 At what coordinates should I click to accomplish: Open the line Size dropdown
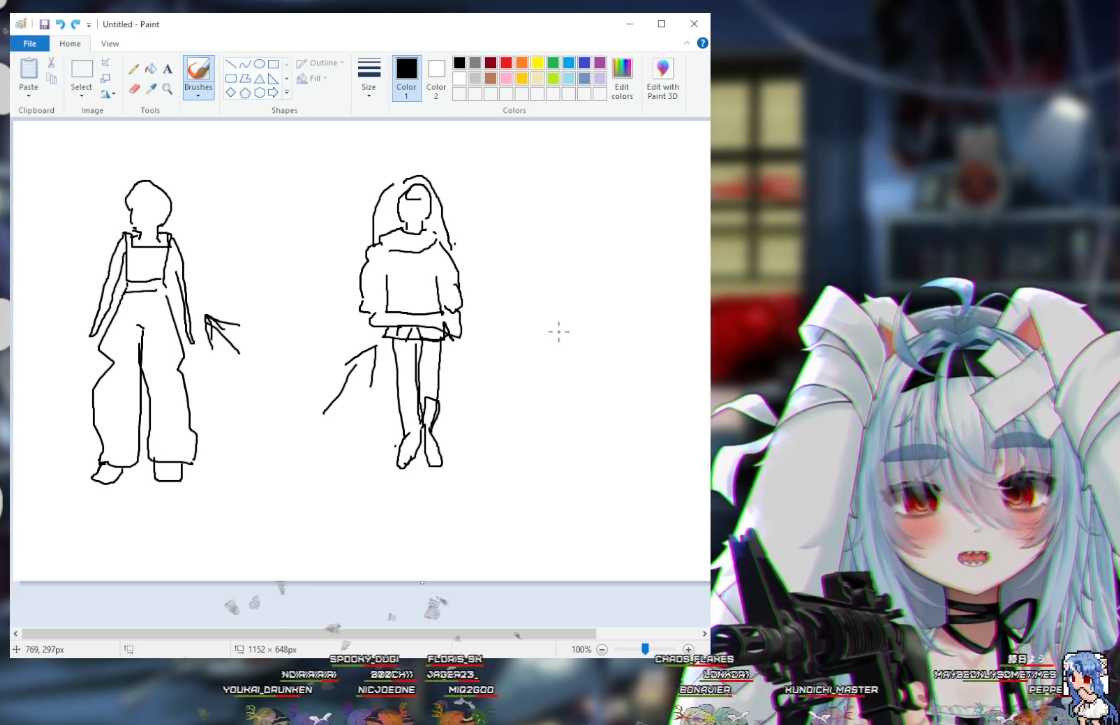pos(369,78)
